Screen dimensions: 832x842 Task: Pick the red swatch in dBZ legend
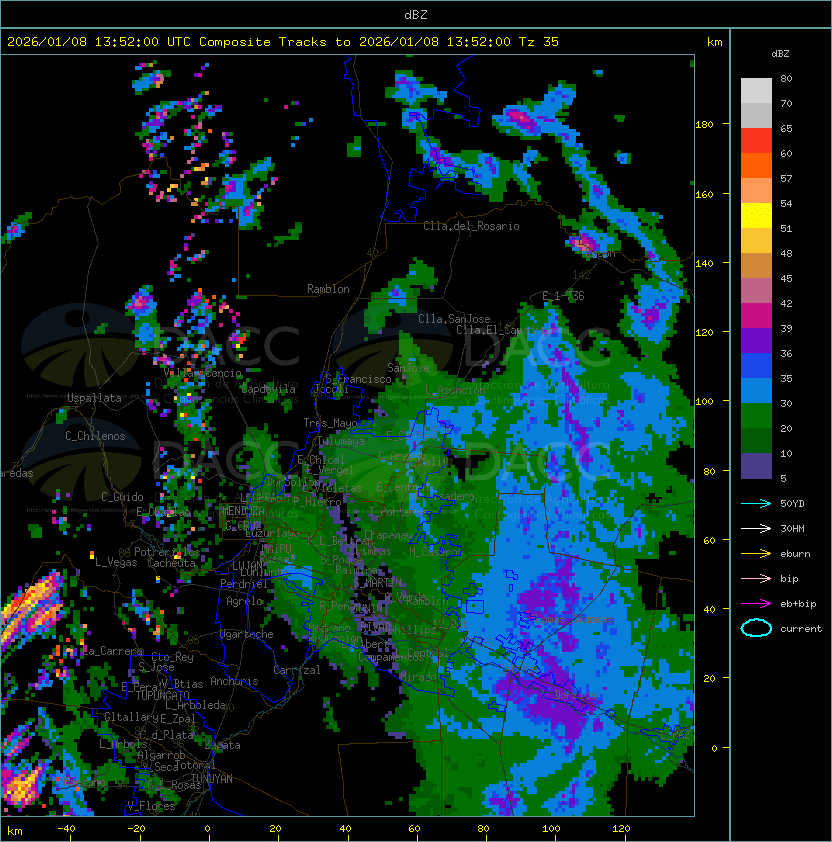(756, 140)
